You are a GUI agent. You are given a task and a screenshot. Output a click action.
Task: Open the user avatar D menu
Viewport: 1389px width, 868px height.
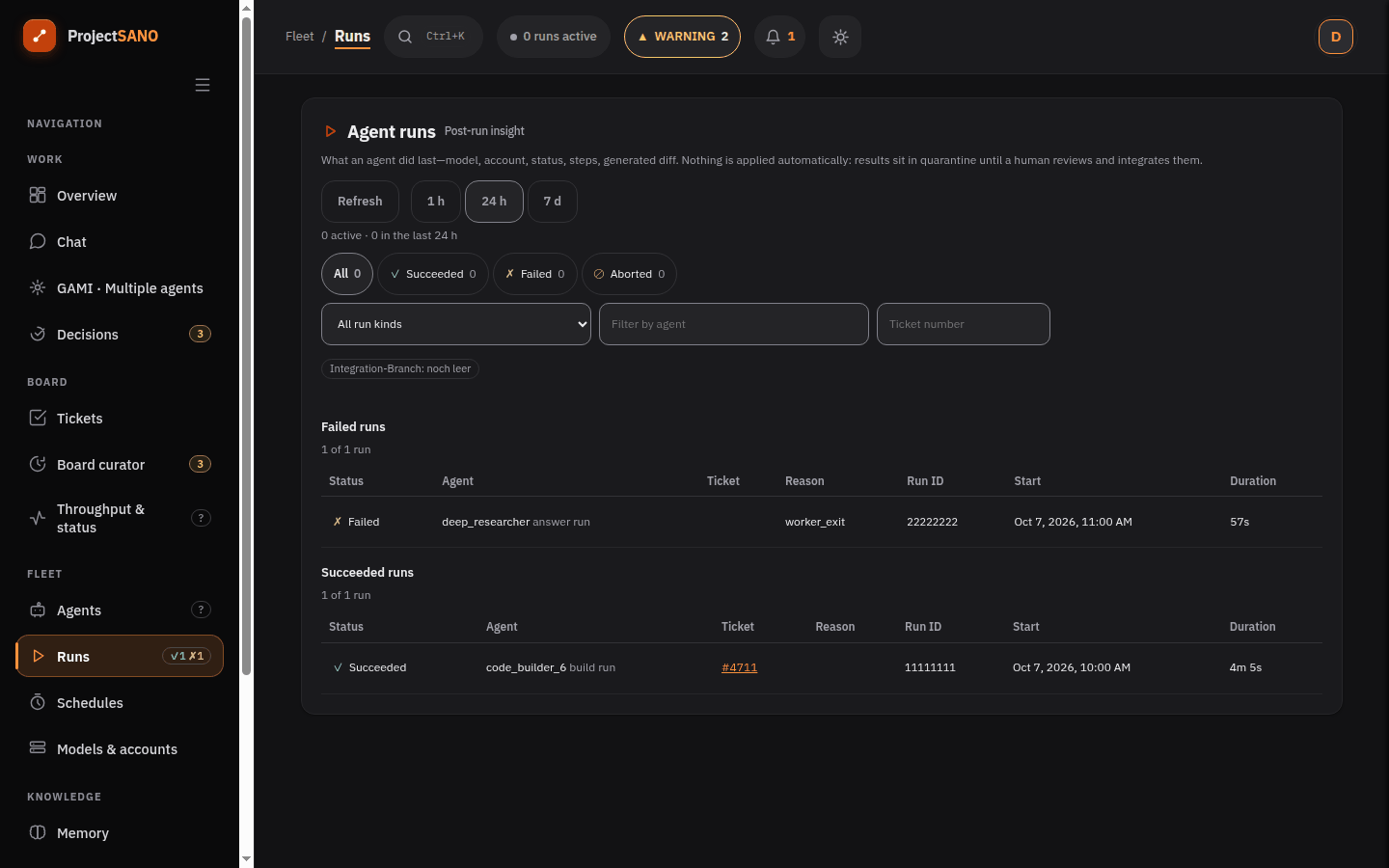point(1336,37)
